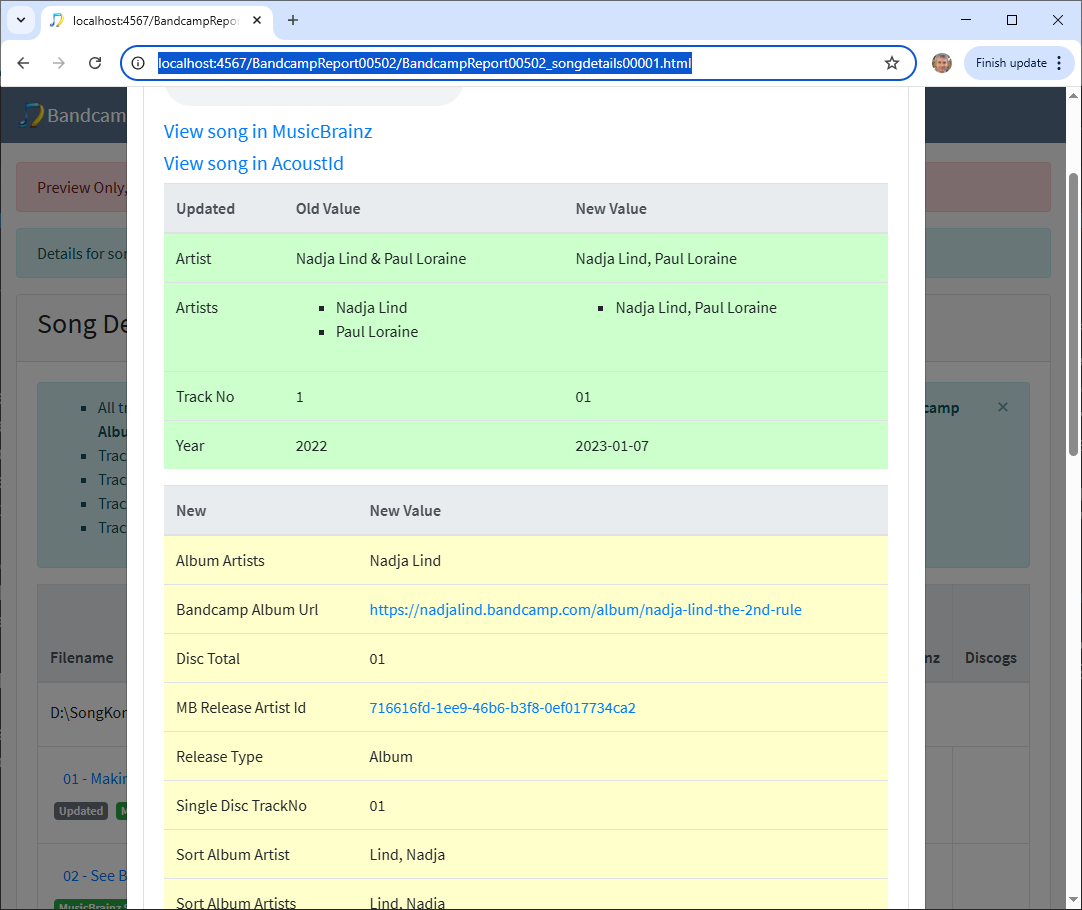This screenshot has width=1082, height=910.
Task: Click the Updated badge under first track
Action: coord(81,811)
